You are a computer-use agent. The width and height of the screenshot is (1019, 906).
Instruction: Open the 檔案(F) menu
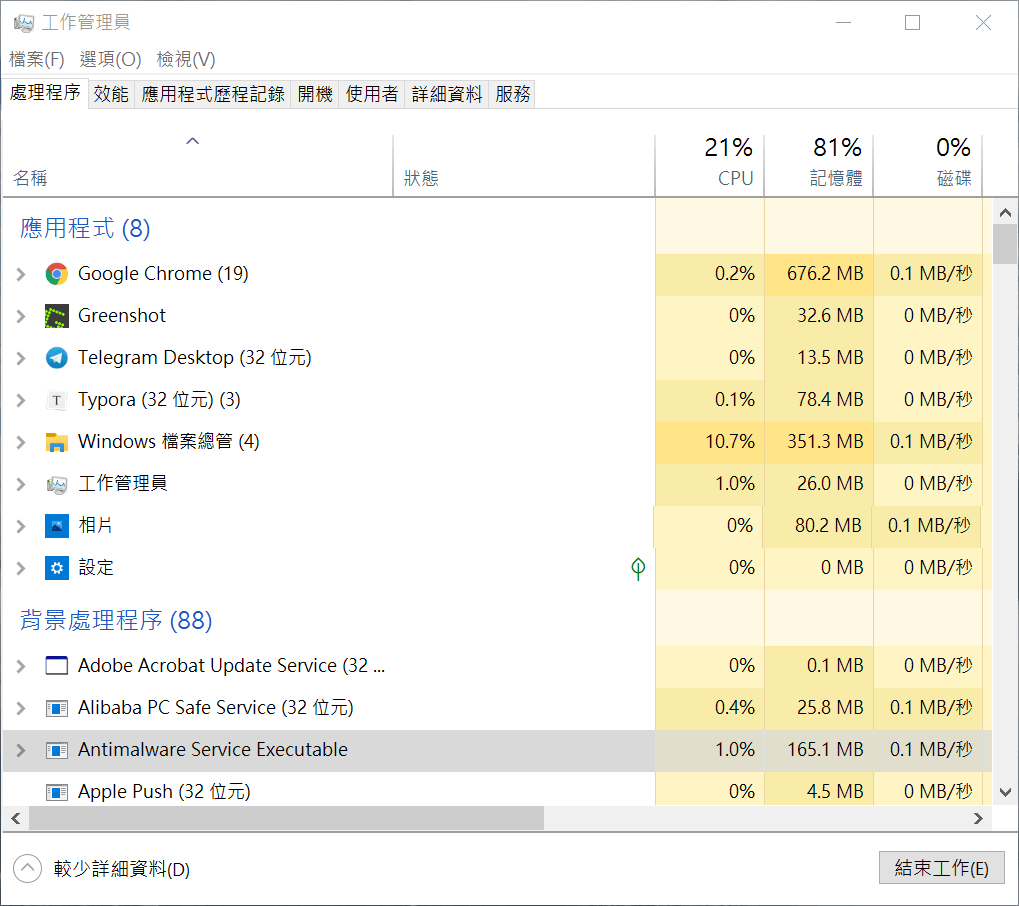pyautogui.click(x=37, y=59)
